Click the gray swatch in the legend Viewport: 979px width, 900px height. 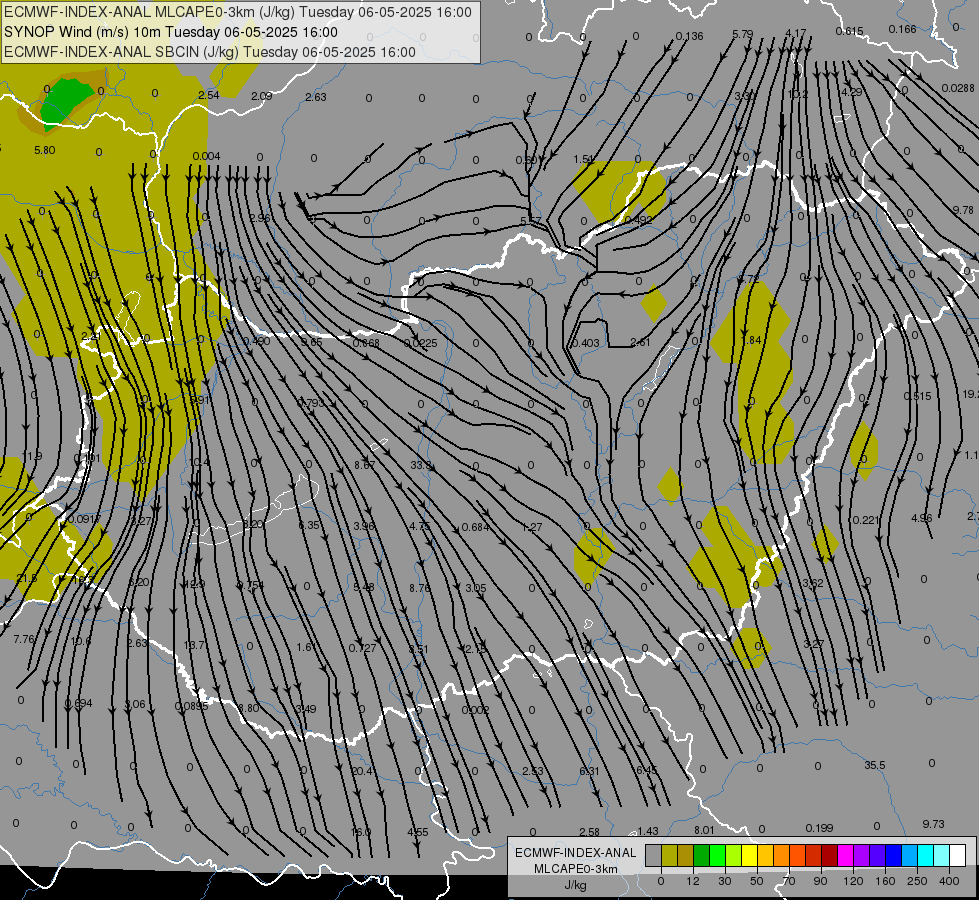point(654,855)
